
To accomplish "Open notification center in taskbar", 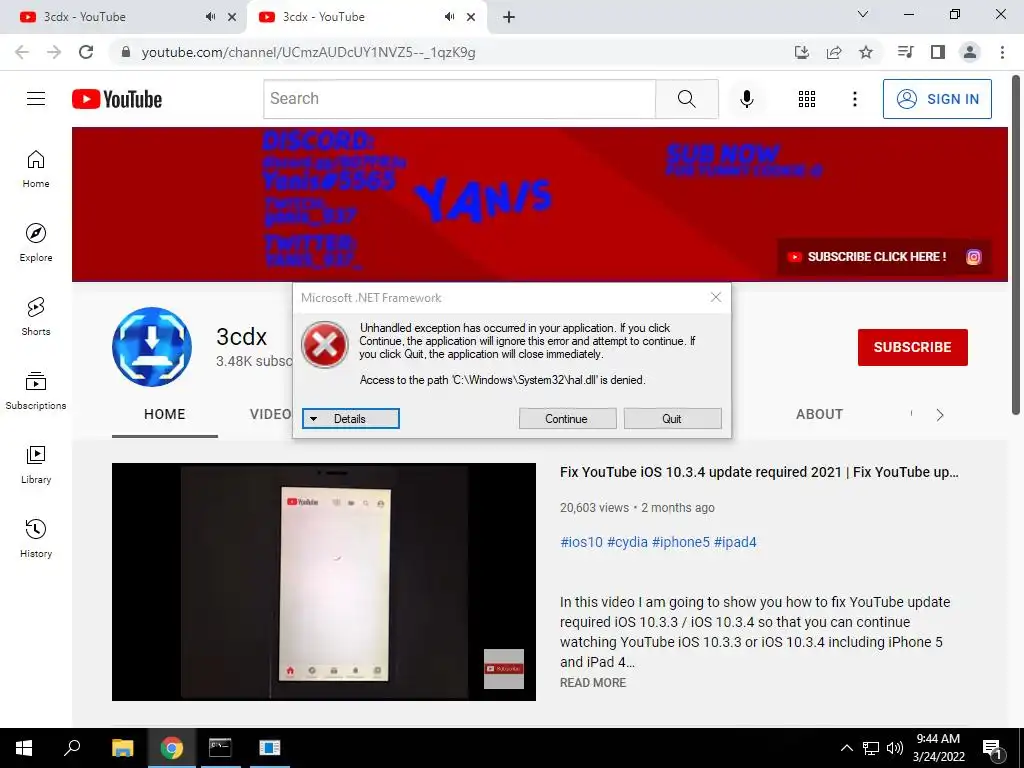I will [x=992, y=749].
